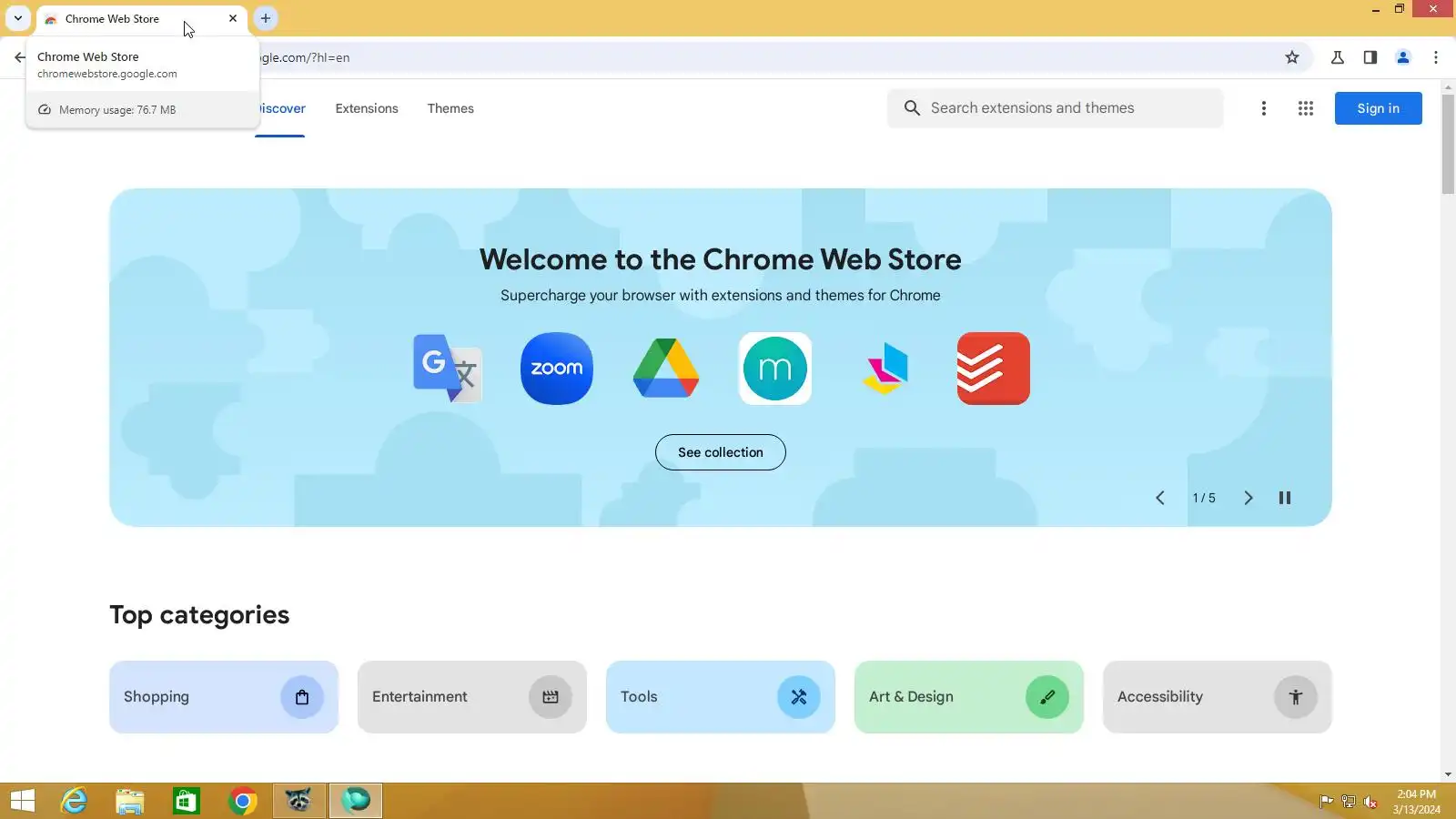Click the raccoon app taskbar icon
The width and height of the screenshot is (1456, 819).
tap(298, 801)
